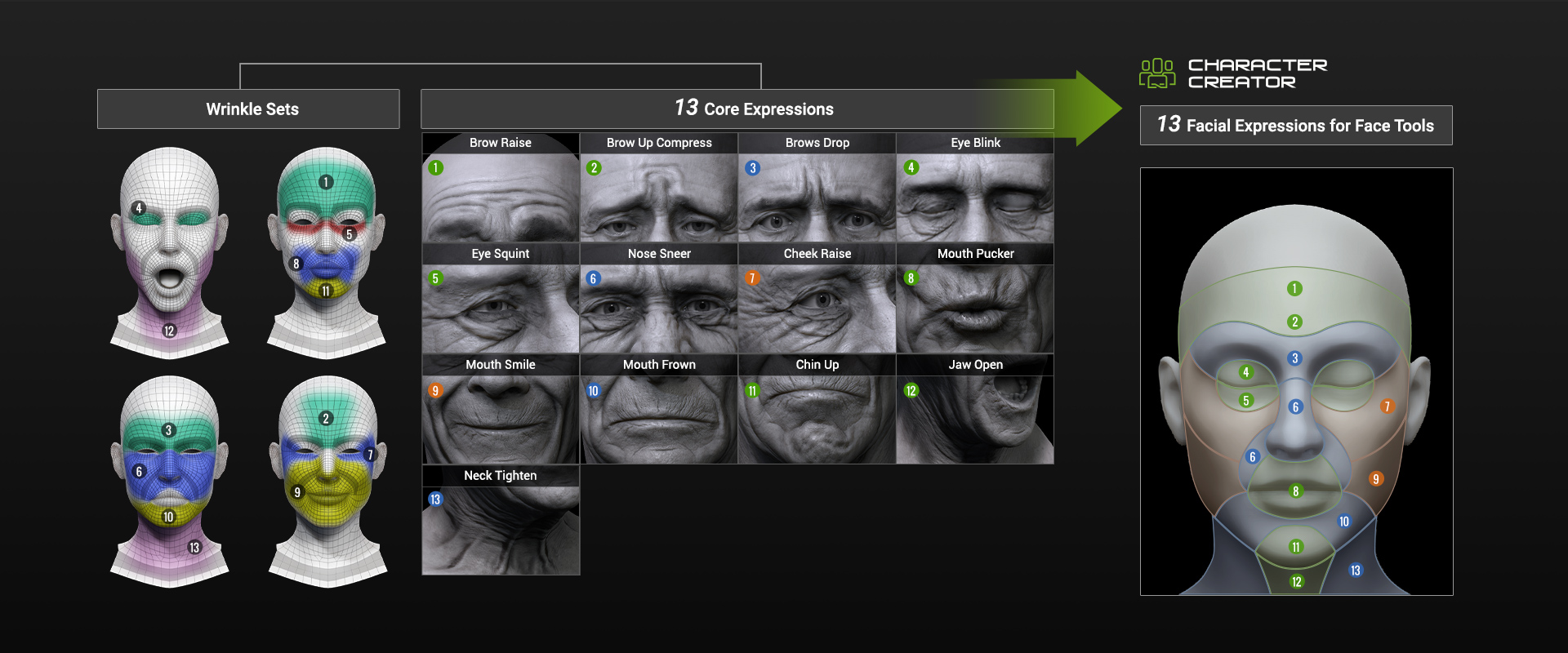
Task: Click green badge 12 on Jaw Open image
Action: click(x=911, y=391)
